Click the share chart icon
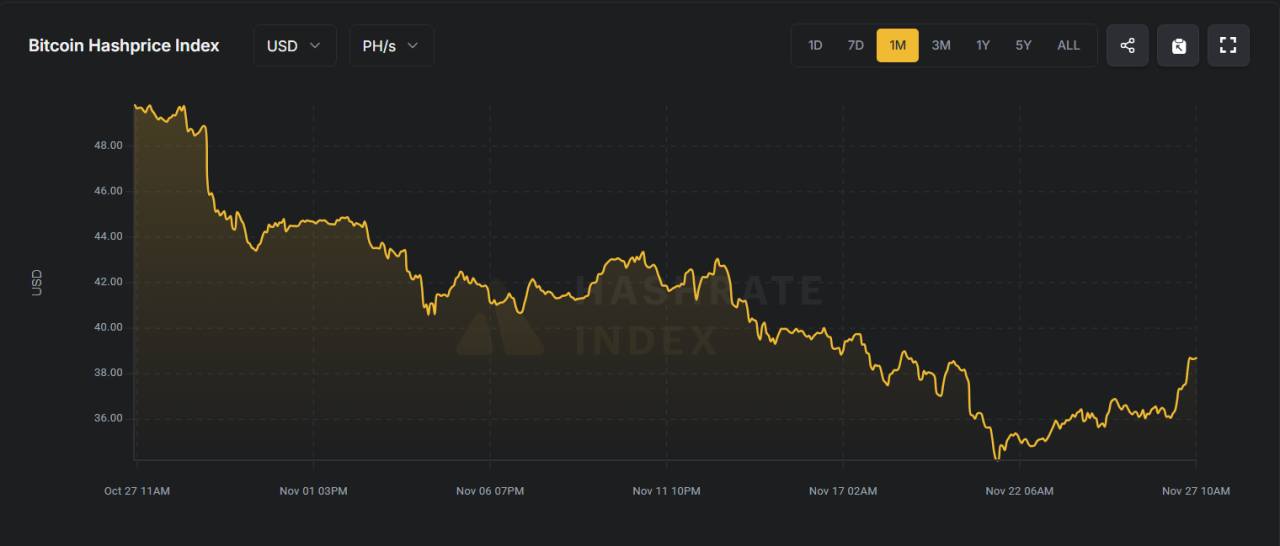The height and width of the screenshot is (546, 1280). click(1127, 46)
